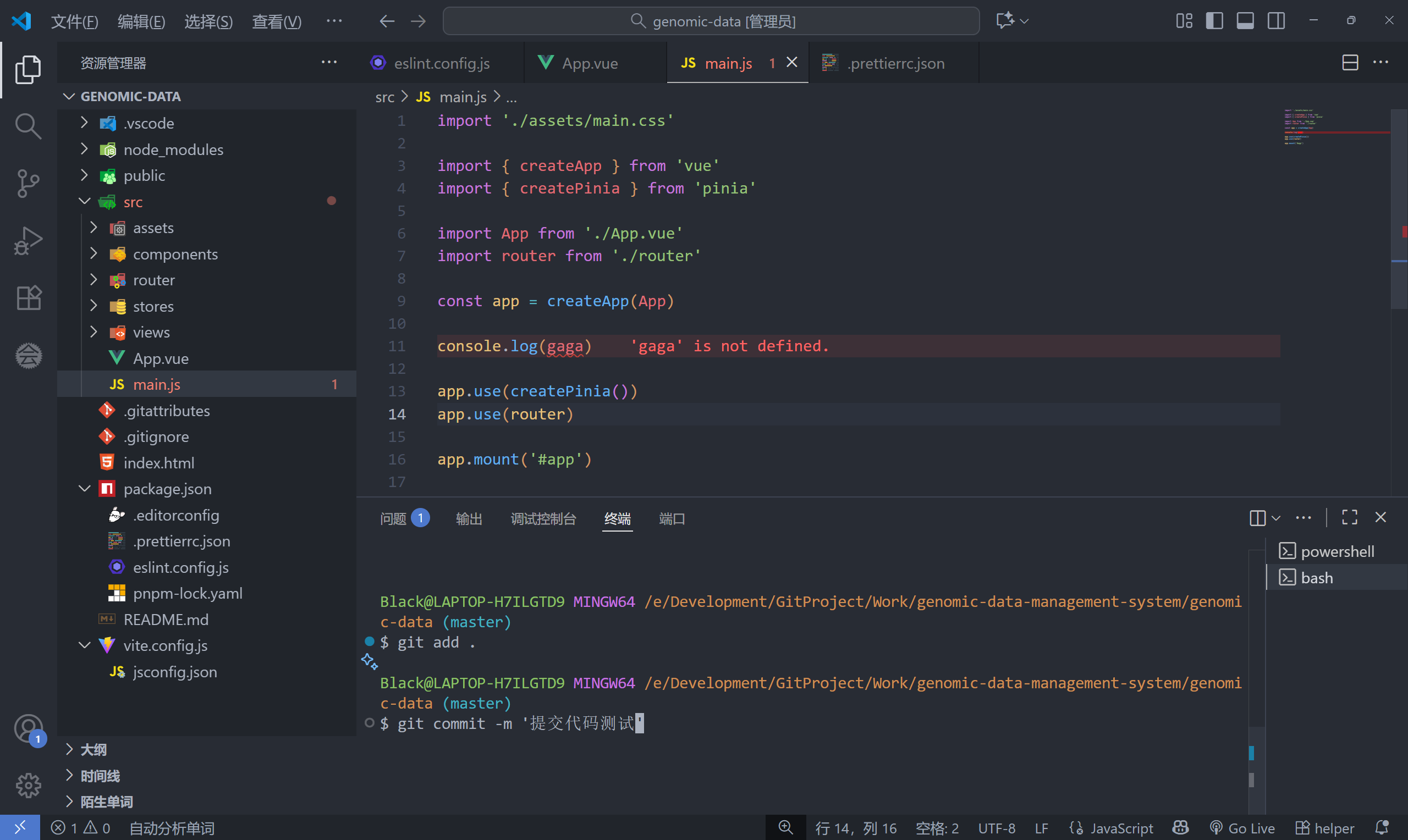Image resolution: width=1408 pixels, height=840 pixels.
Task: Select the powershell terminal entry
Action: pyautogui.click(x=1336, y=551)
